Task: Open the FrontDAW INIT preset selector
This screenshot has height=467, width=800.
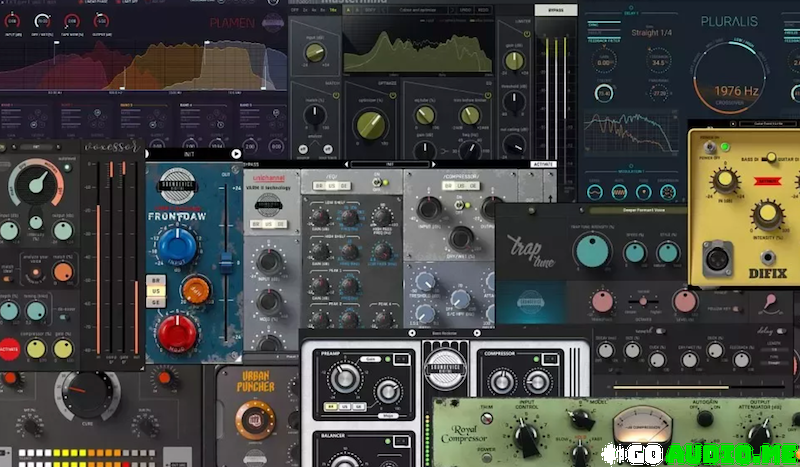Action: point(189,154)
